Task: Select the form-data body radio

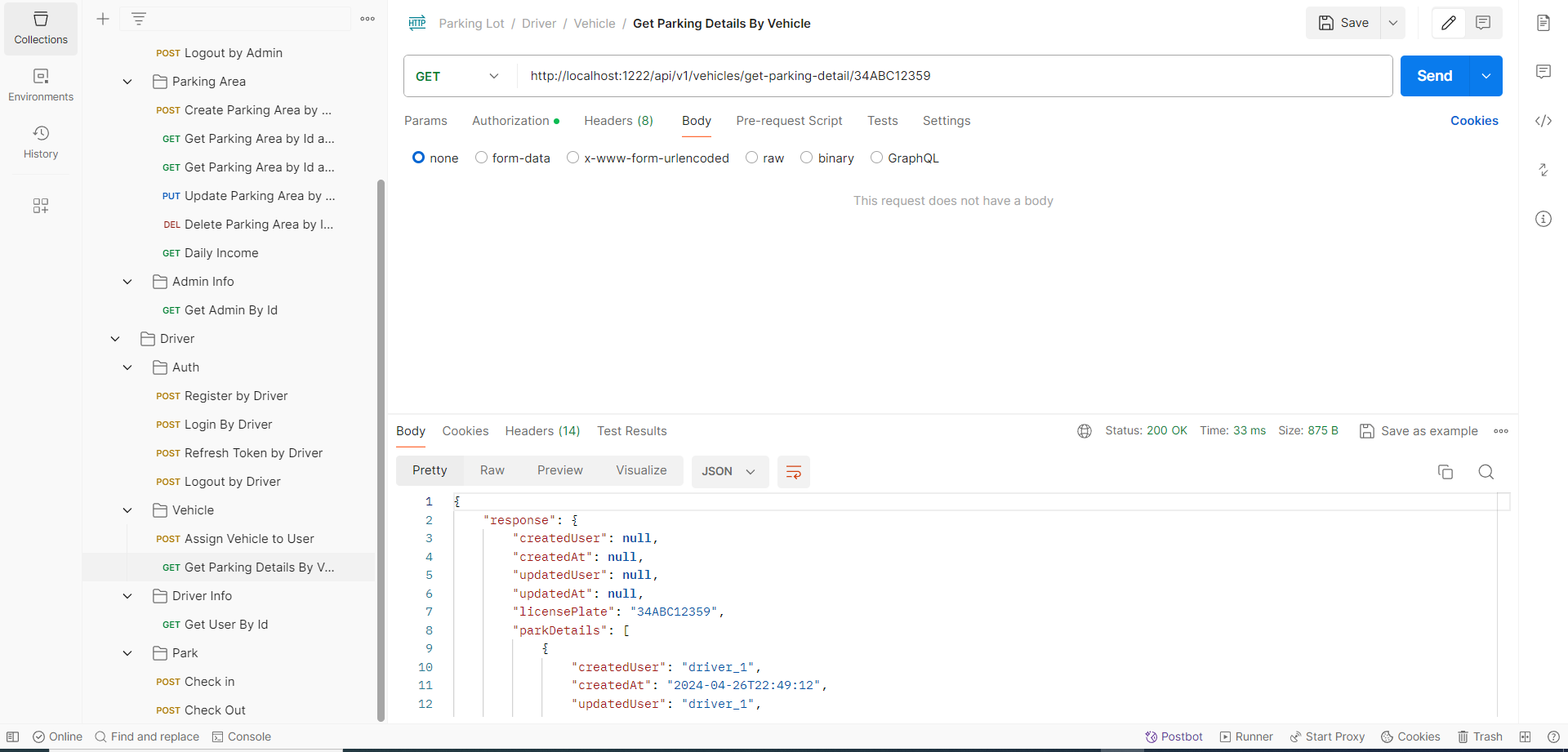Action: coord(481,158)
